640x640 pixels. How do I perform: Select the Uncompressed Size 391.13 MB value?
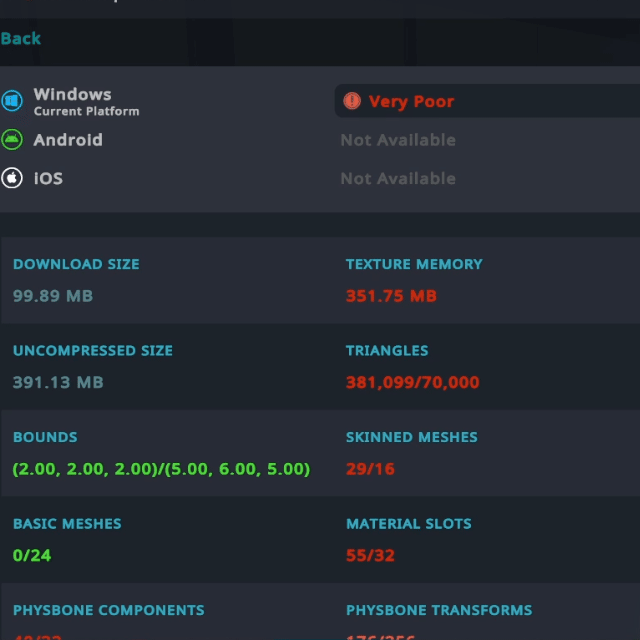58,382
